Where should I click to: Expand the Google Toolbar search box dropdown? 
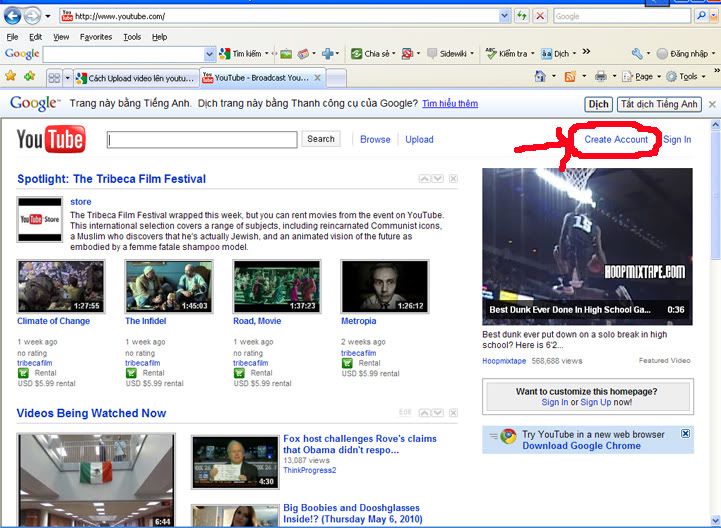click(x=209, y=54)
